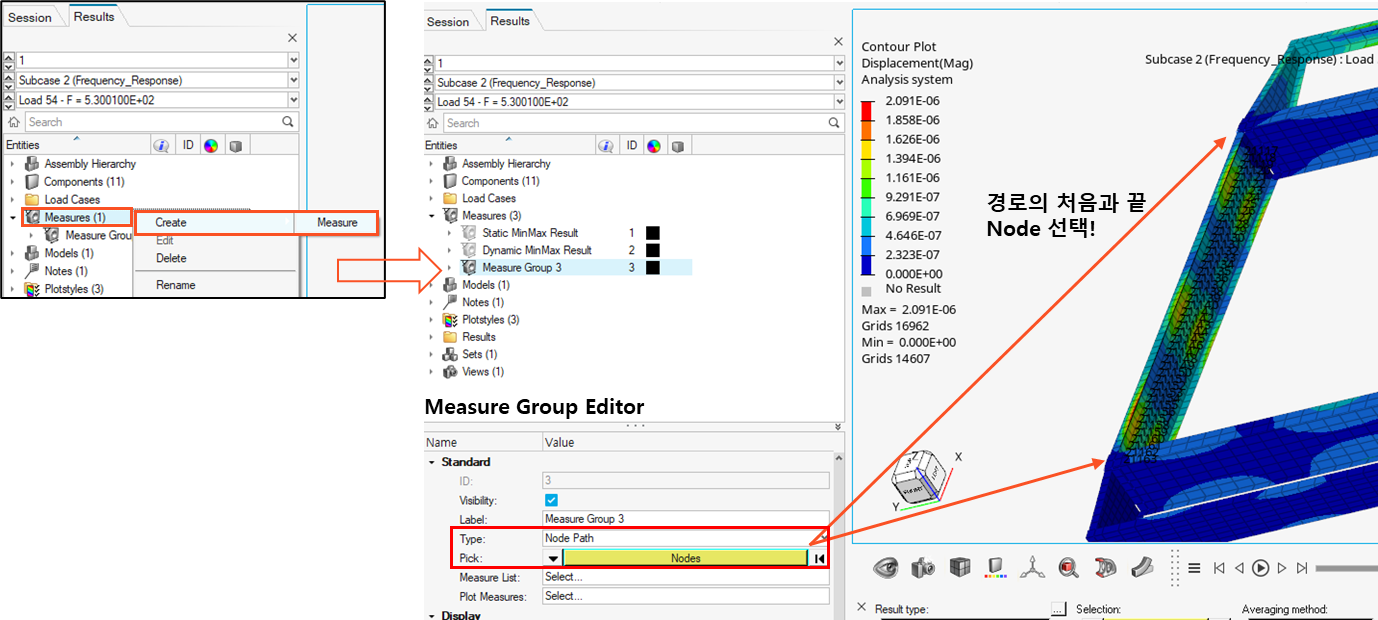Choose Rename in the context menu

point(176,285)
